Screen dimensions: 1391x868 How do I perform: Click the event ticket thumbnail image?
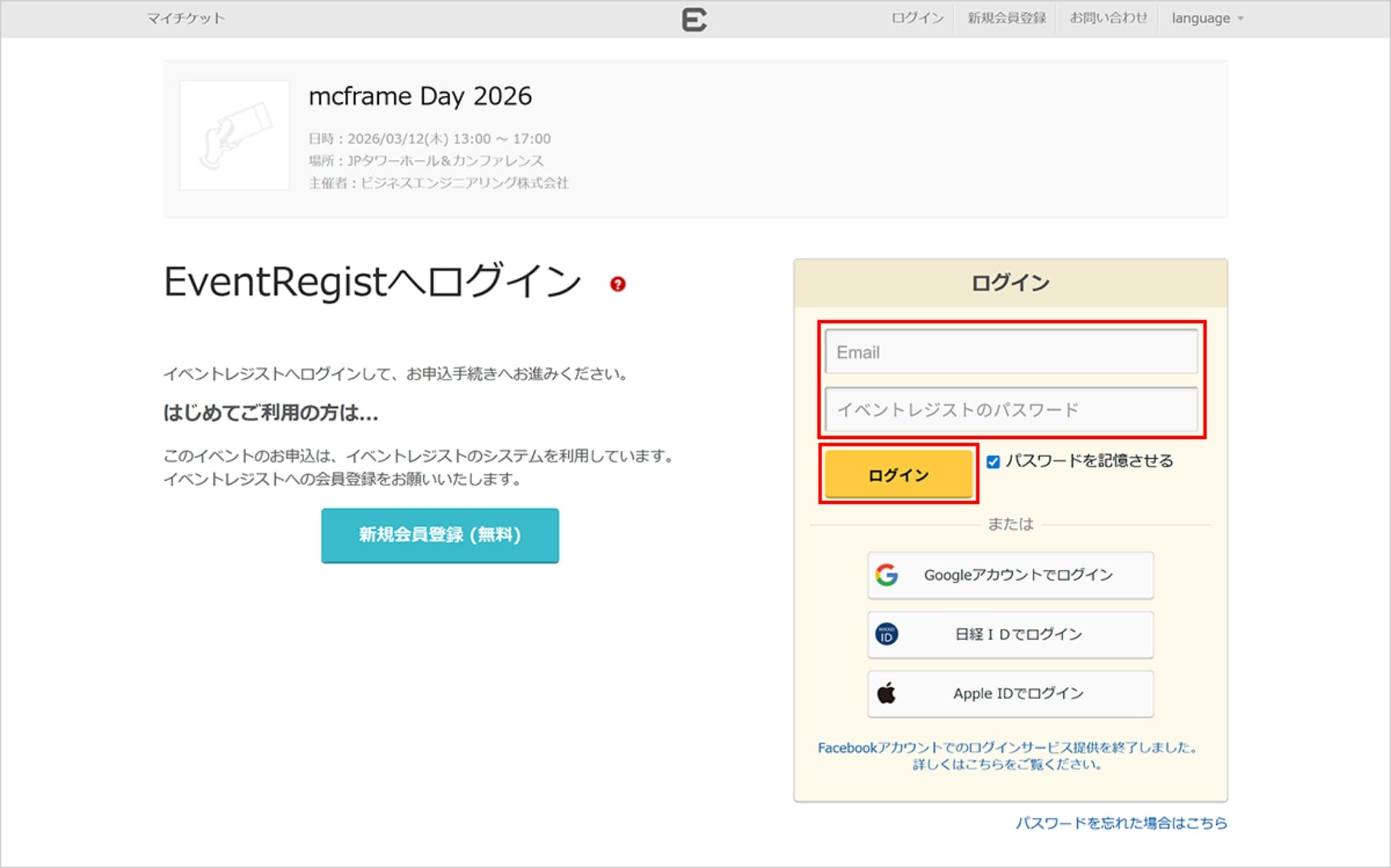click(234, 136)
